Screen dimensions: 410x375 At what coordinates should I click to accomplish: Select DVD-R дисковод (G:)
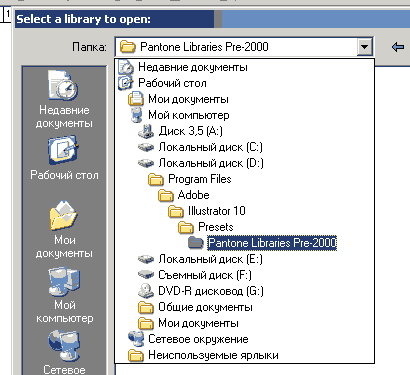tap(244, 291)
